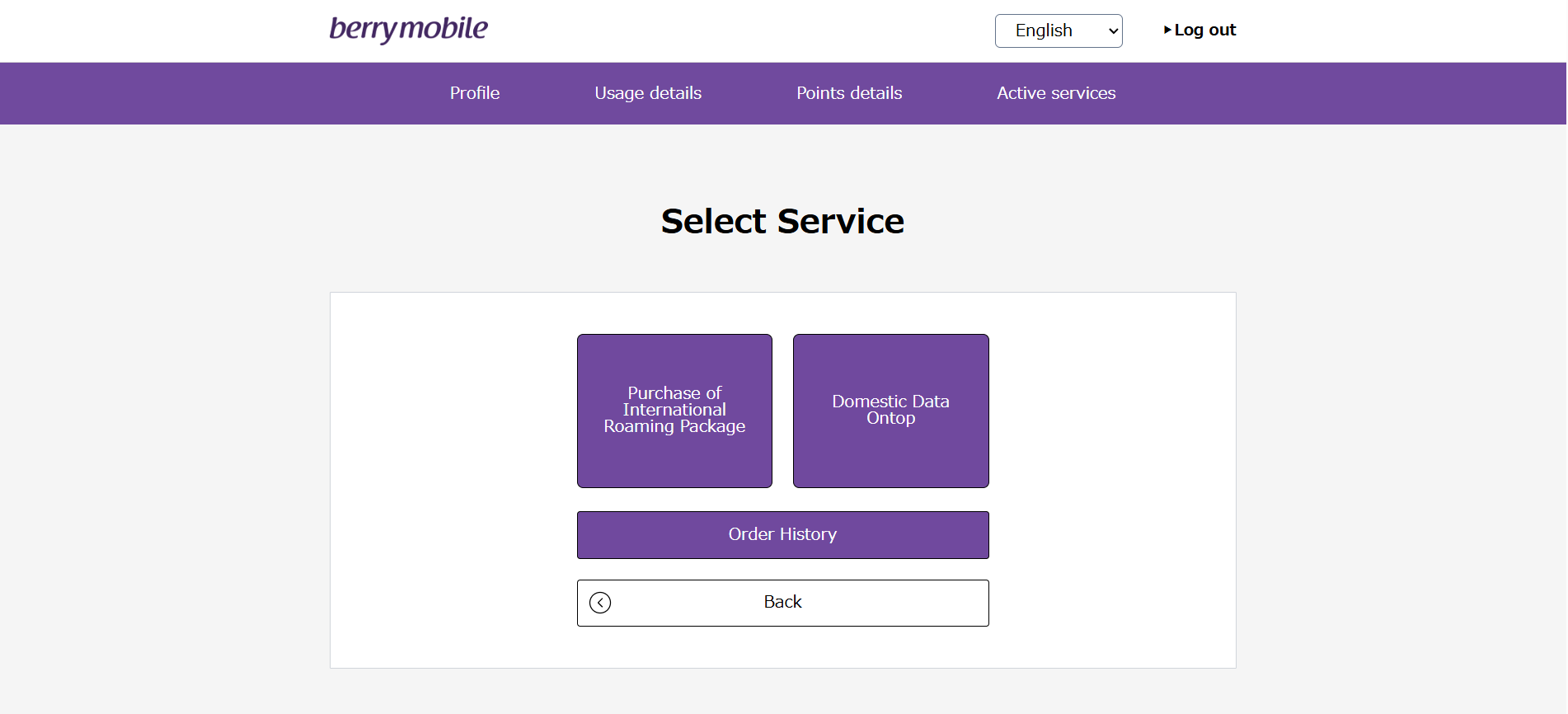
Task: Open the English language dropdown
Action: point(1059,31)
